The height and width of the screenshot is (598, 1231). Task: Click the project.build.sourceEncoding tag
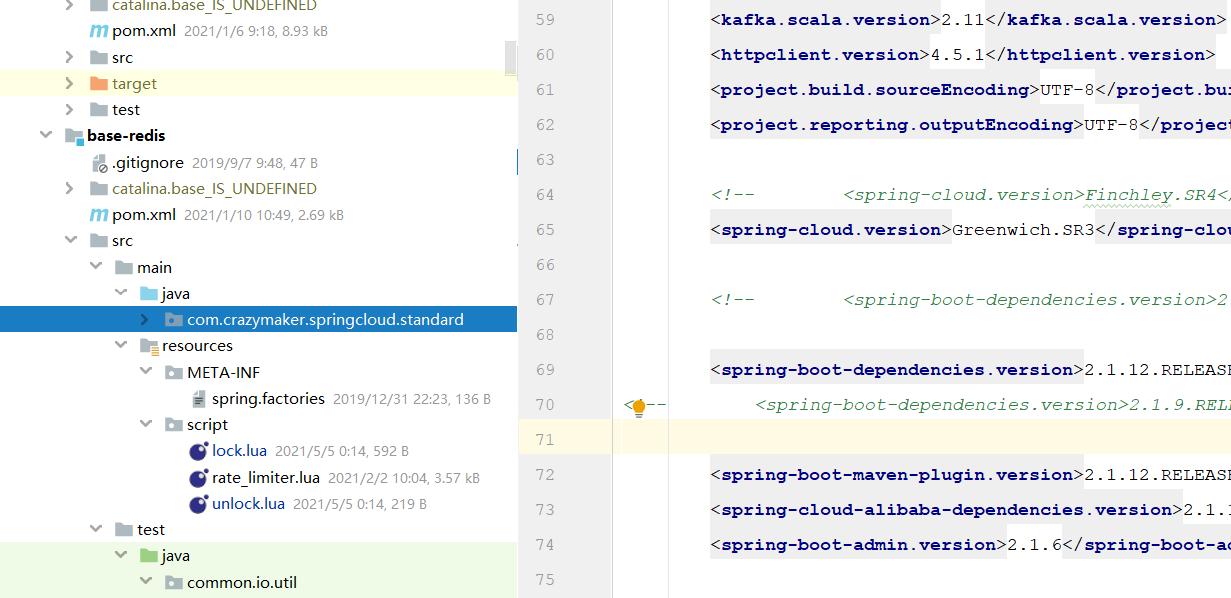tap(875, 90)
